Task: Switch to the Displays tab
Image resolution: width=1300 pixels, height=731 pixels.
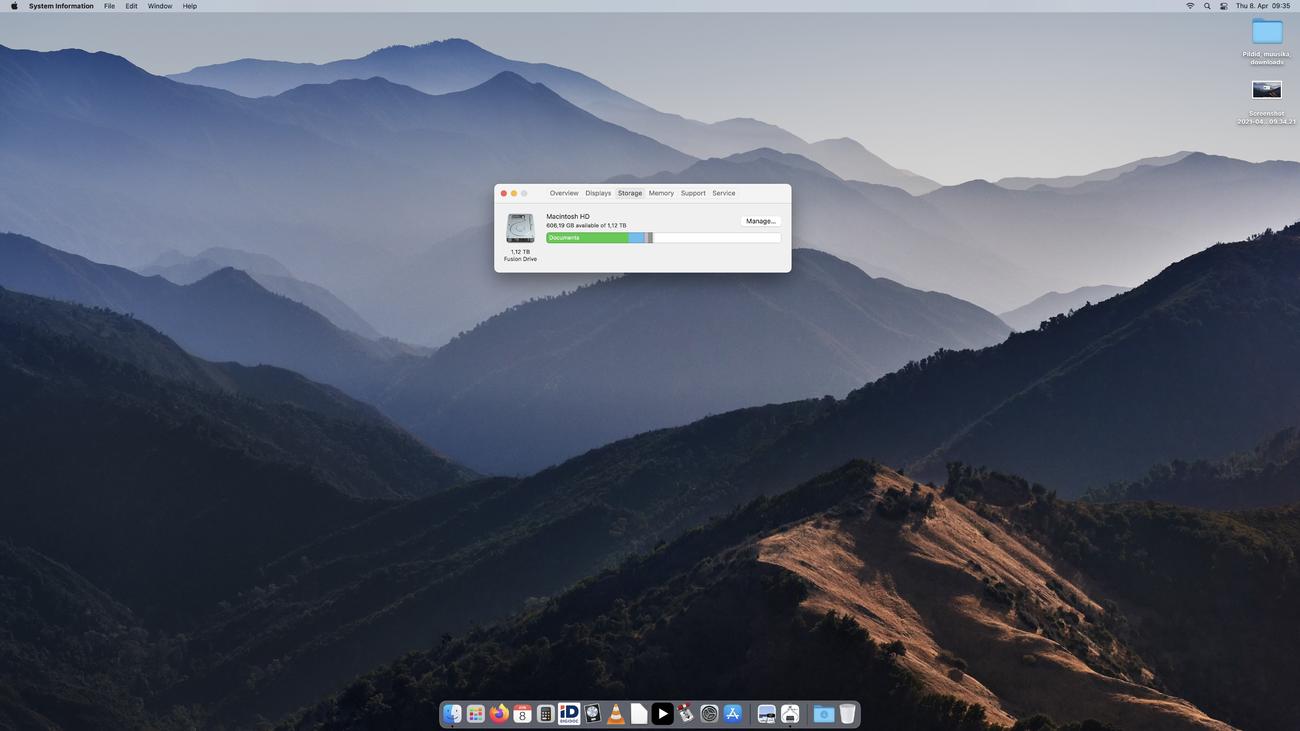Action: tap(598, 193)
